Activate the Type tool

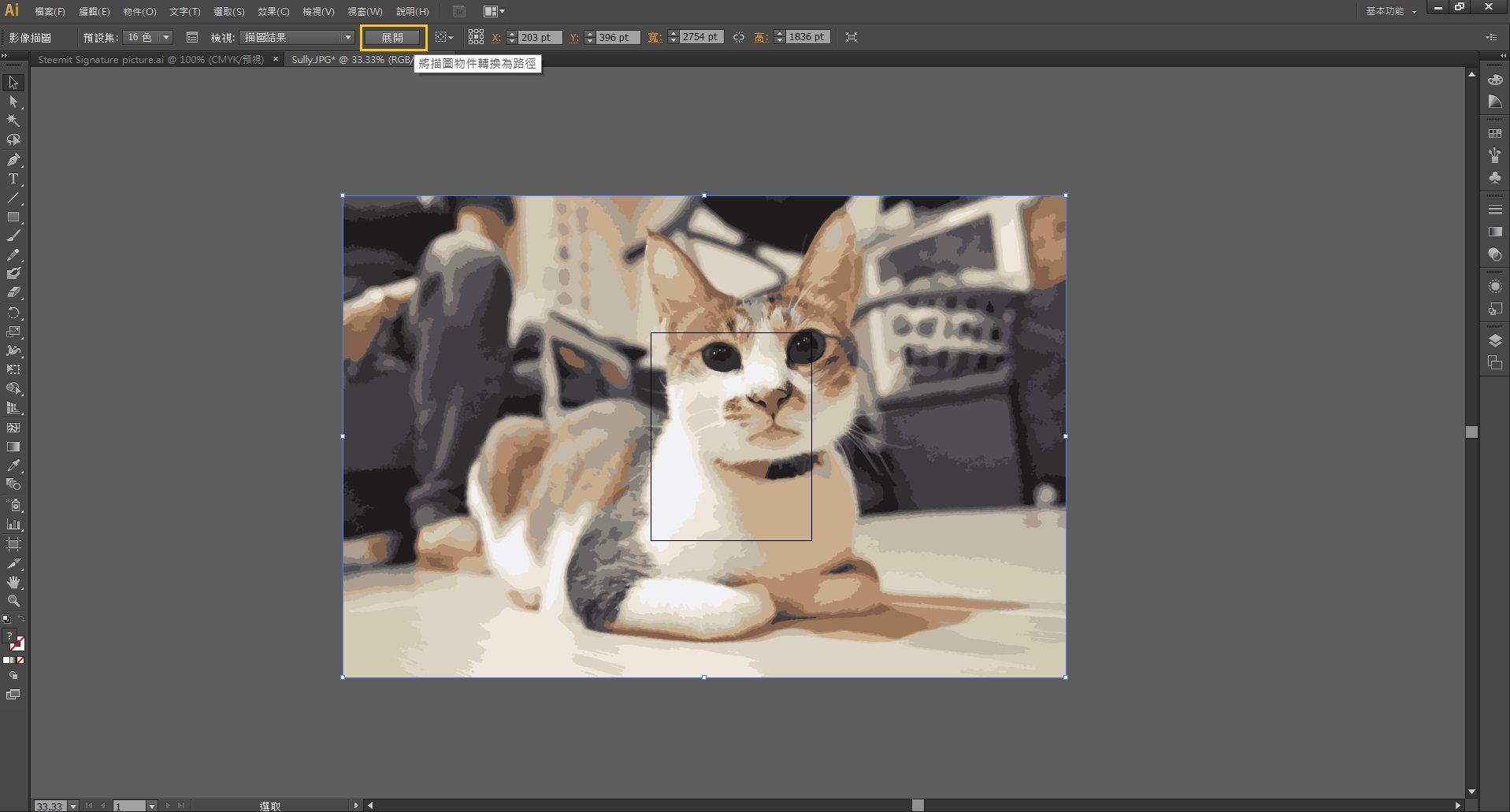pyautogui.click(x=13, y=179)
